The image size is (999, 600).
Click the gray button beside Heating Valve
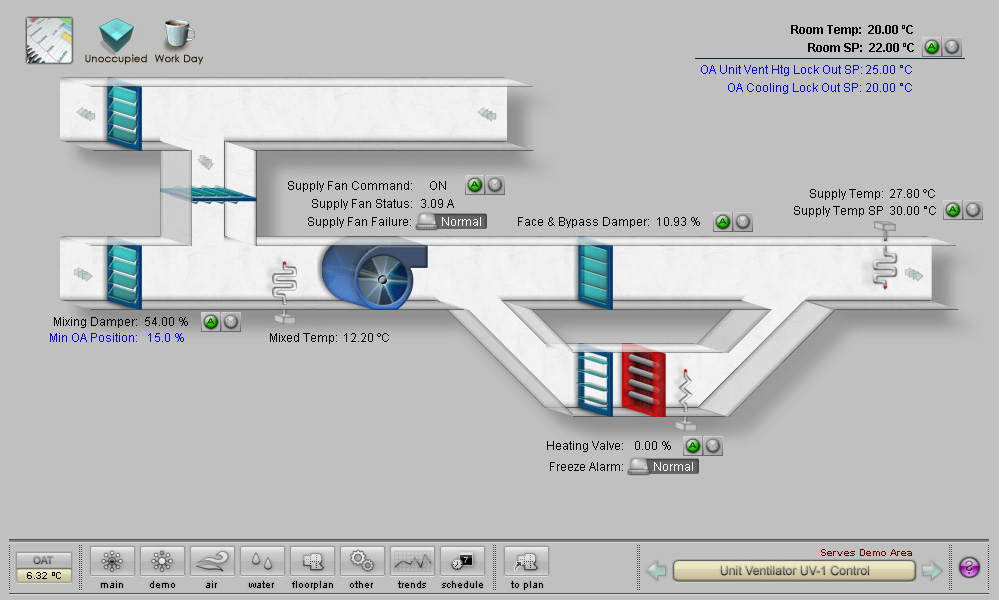713,446
